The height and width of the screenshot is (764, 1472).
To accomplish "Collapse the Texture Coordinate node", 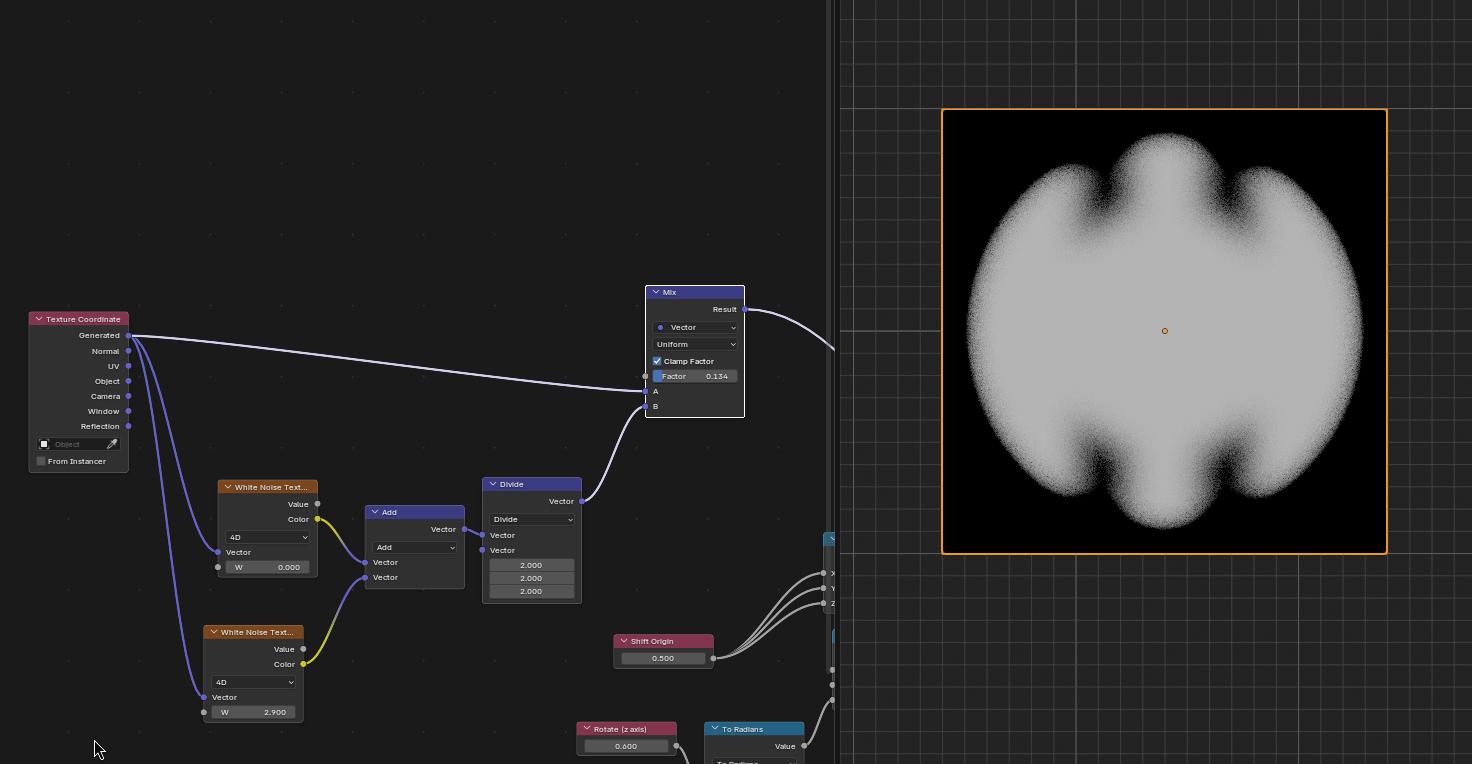I will [x=38, y=319].
